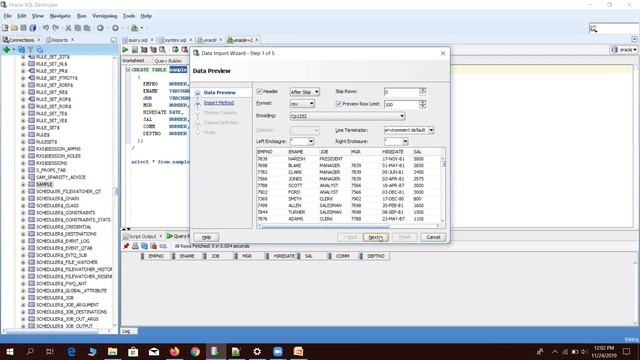Open the Navigate menu
The height and width of the screenshot is (360, 640).
60,16
